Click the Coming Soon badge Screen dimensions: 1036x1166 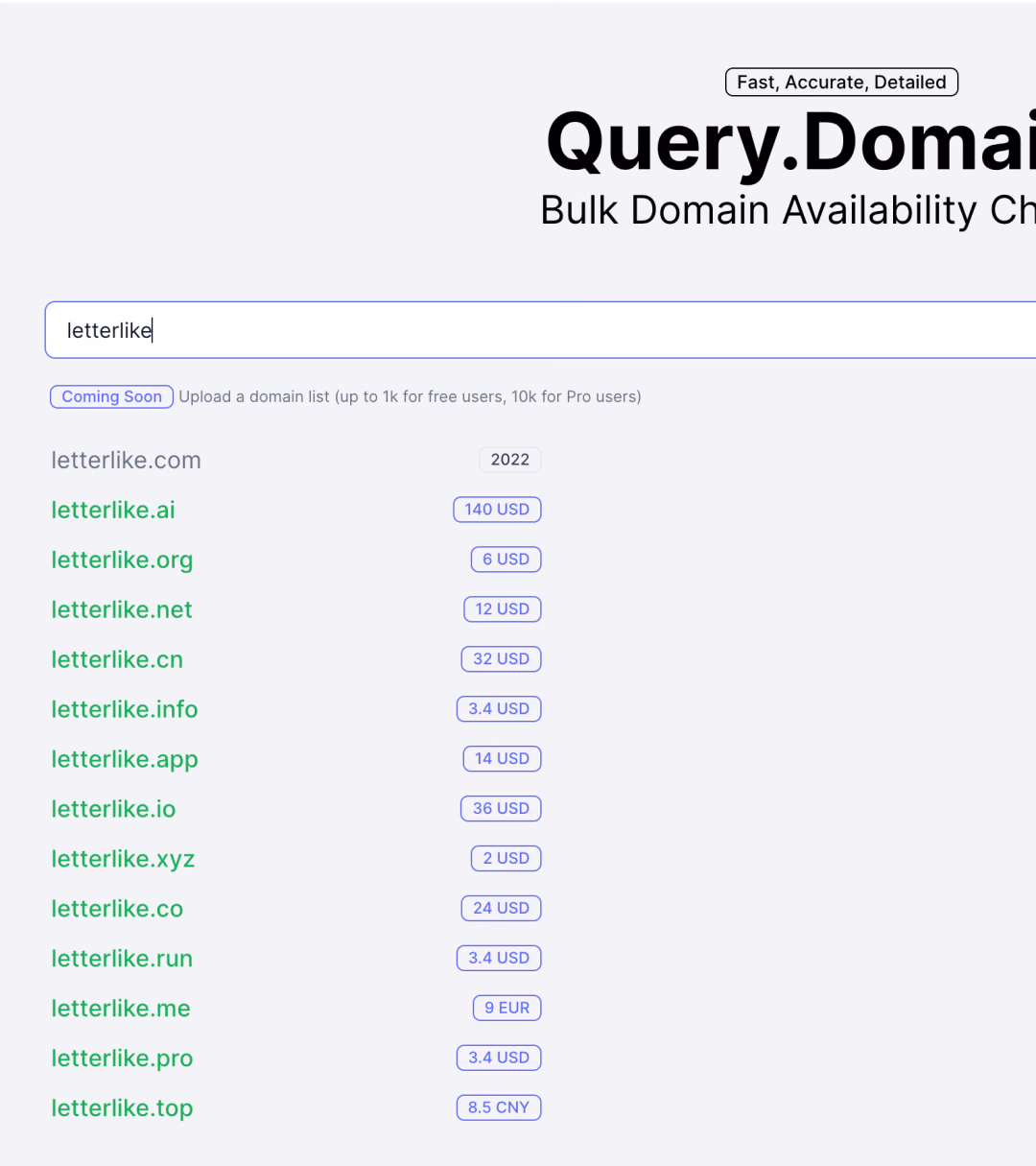[111, 397]
